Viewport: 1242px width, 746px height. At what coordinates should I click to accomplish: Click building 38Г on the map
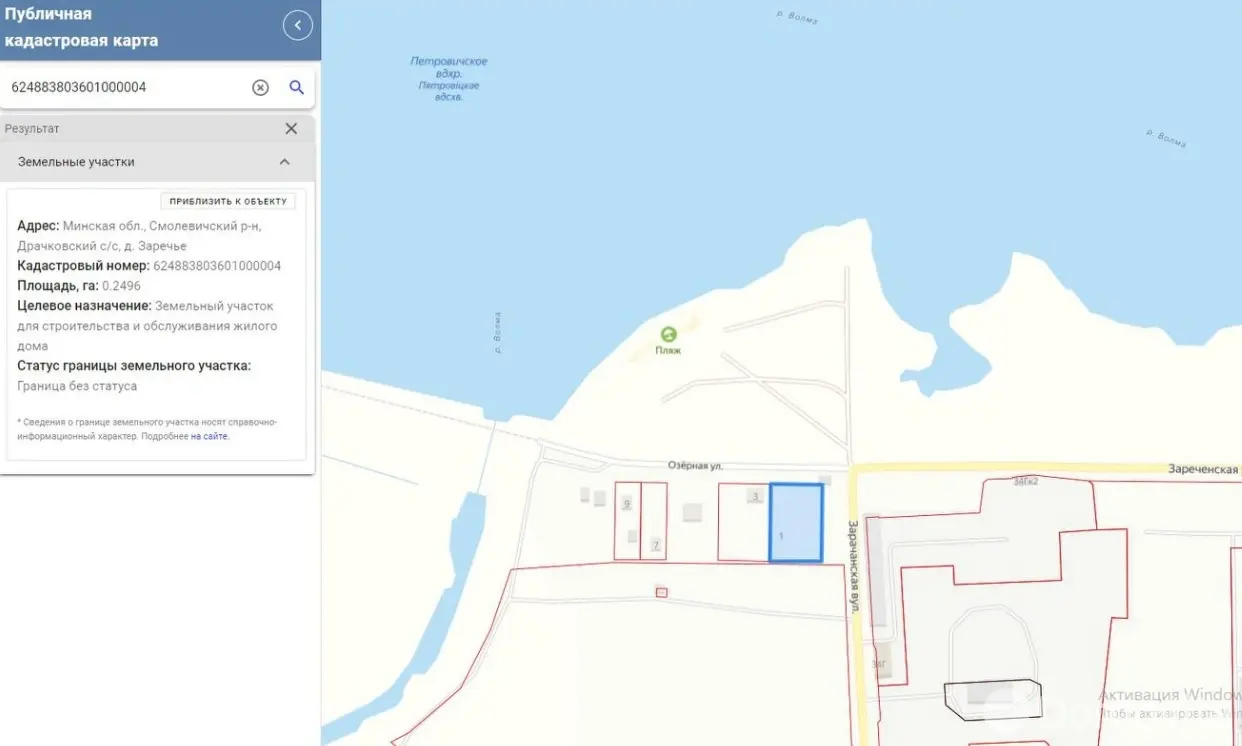[878, 663]
